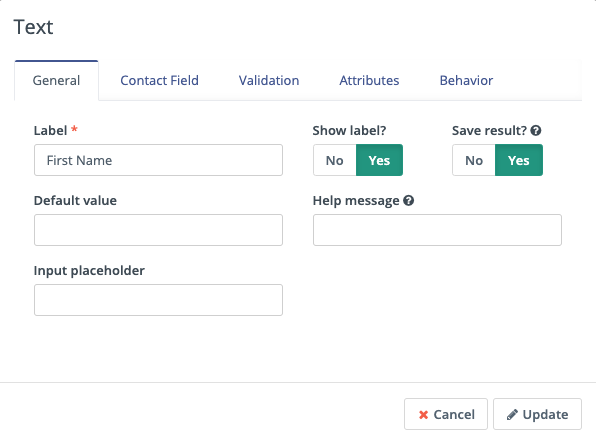Click the red X icon on Cancel
The width and height of the screenshot is (596, 443).
point(423,415)
